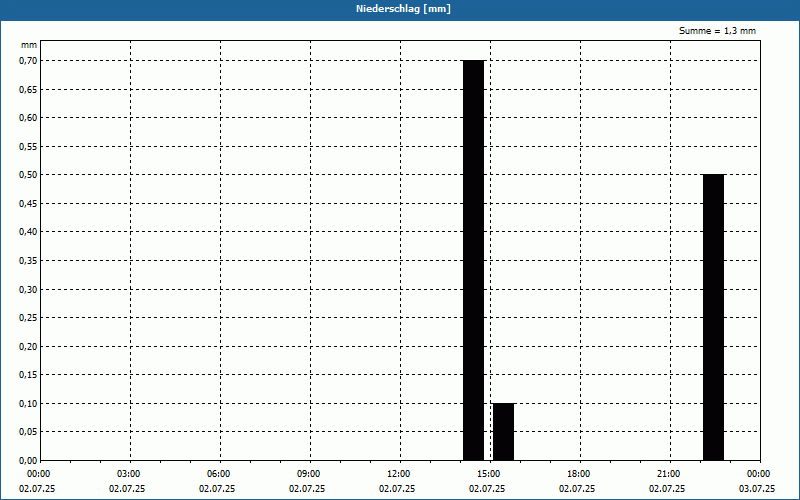800x500 pixels.
Task: Click the 0,20 y-axis value
Action: 28,346
